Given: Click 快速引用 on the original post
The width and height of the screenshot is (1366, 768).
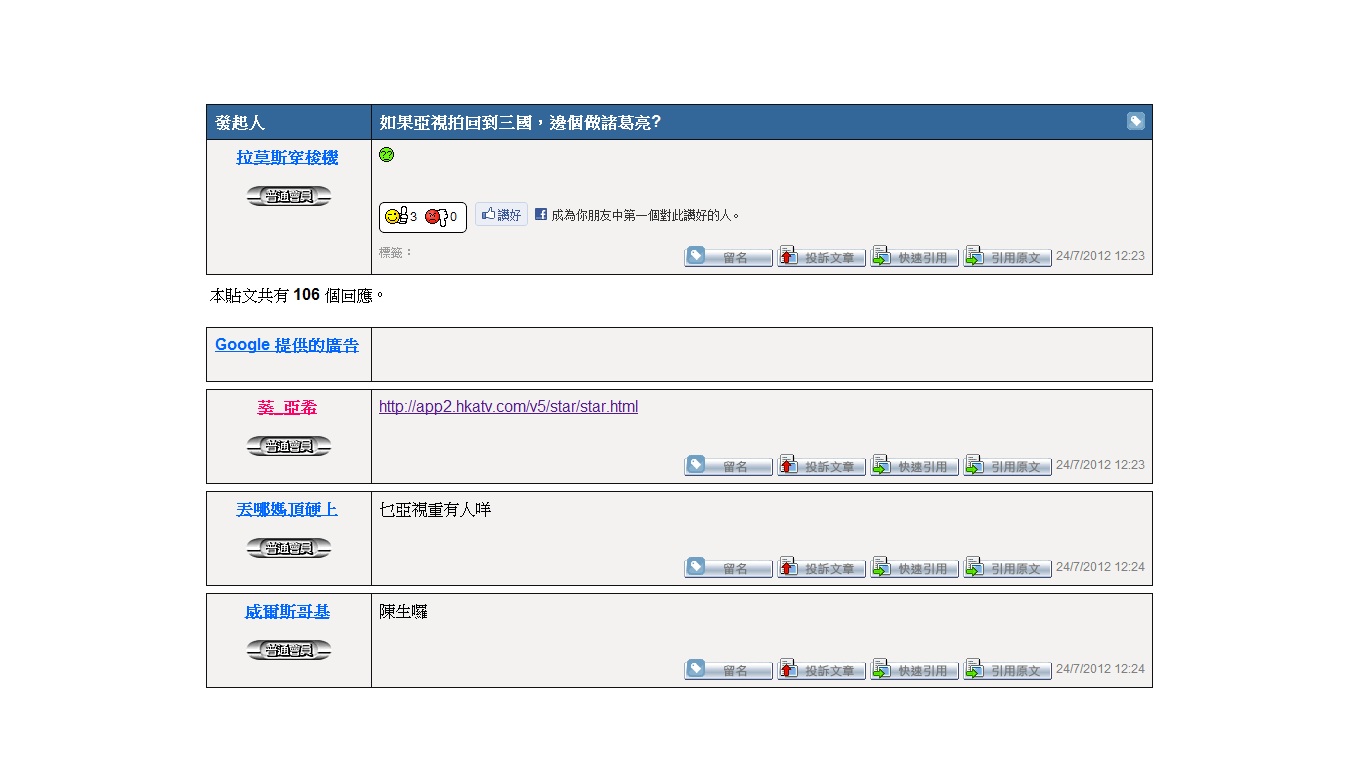Looking at the screenshot, I should [x=914, y=257].
